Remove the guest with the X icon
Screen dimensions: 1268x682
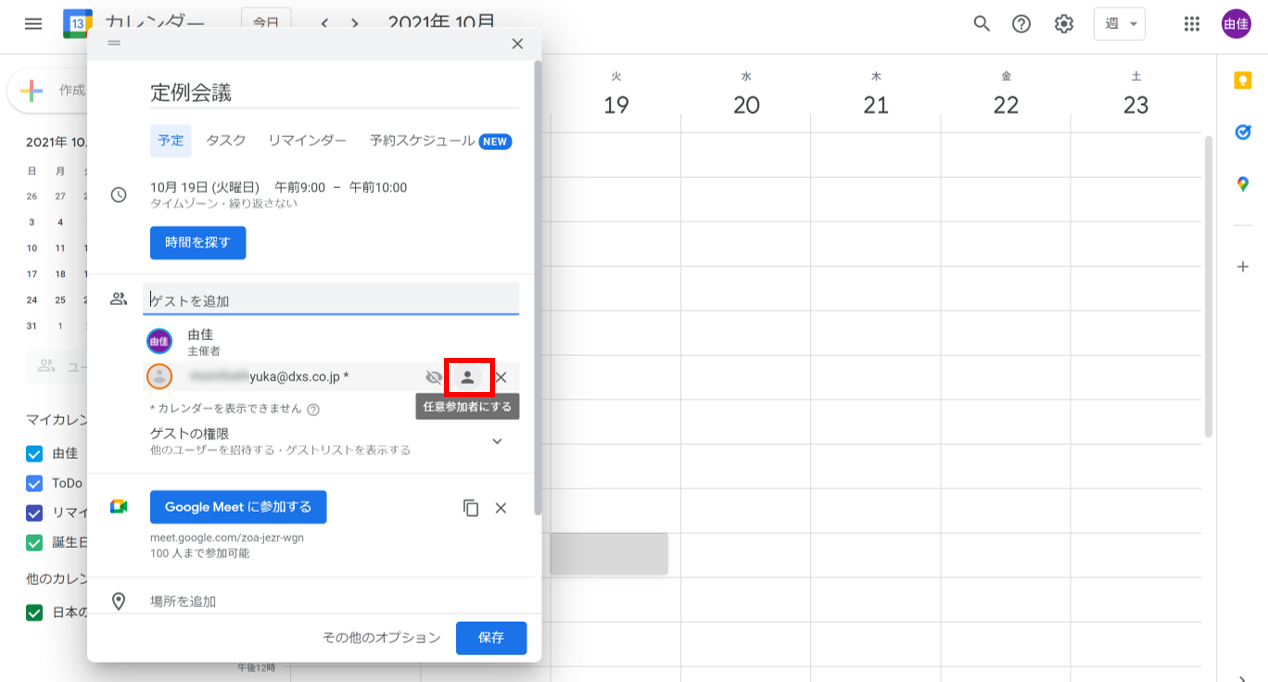502,377
